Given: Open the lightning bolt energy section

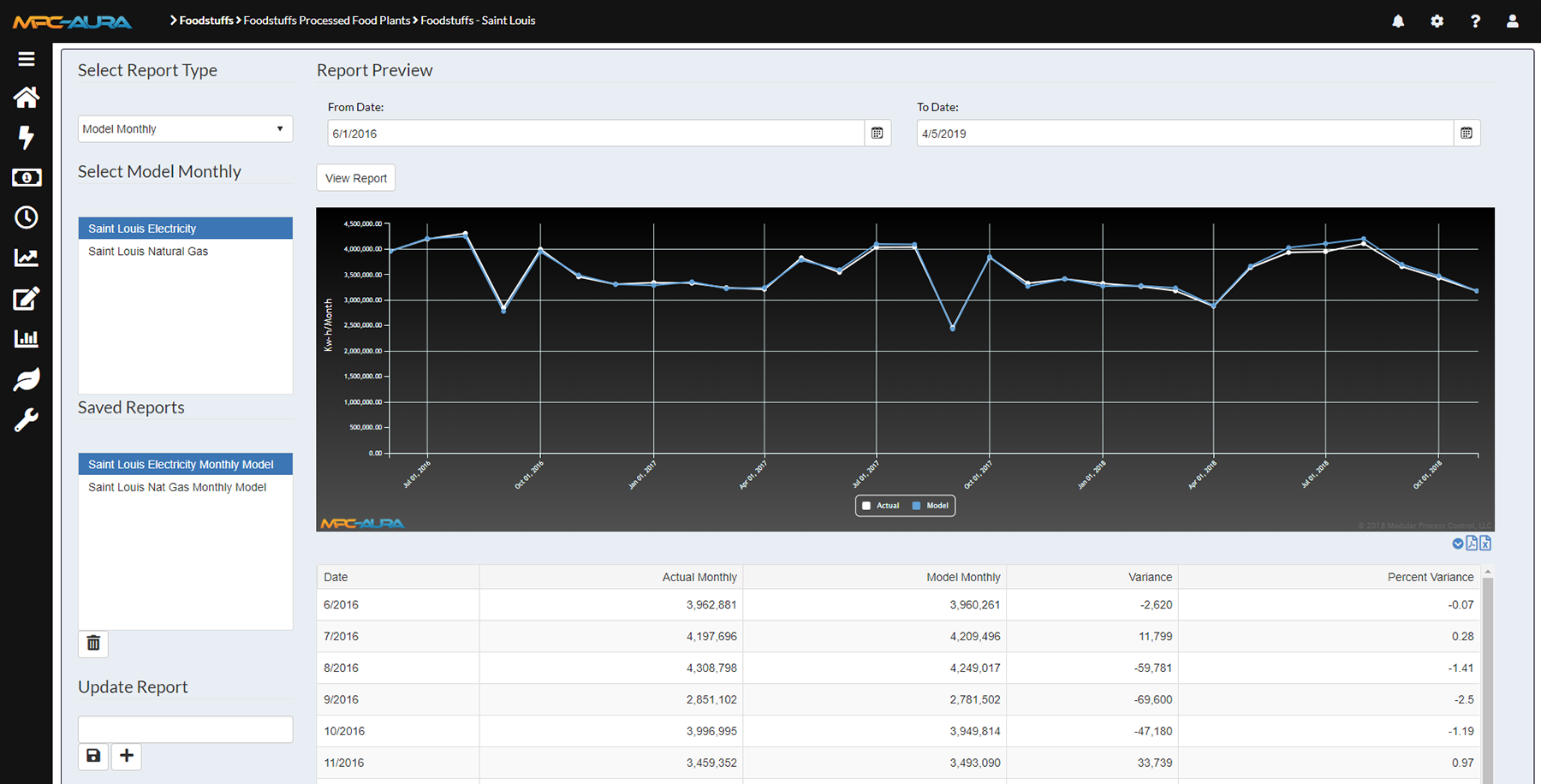Looking at the screenshot, I should (x=27, y=138).
